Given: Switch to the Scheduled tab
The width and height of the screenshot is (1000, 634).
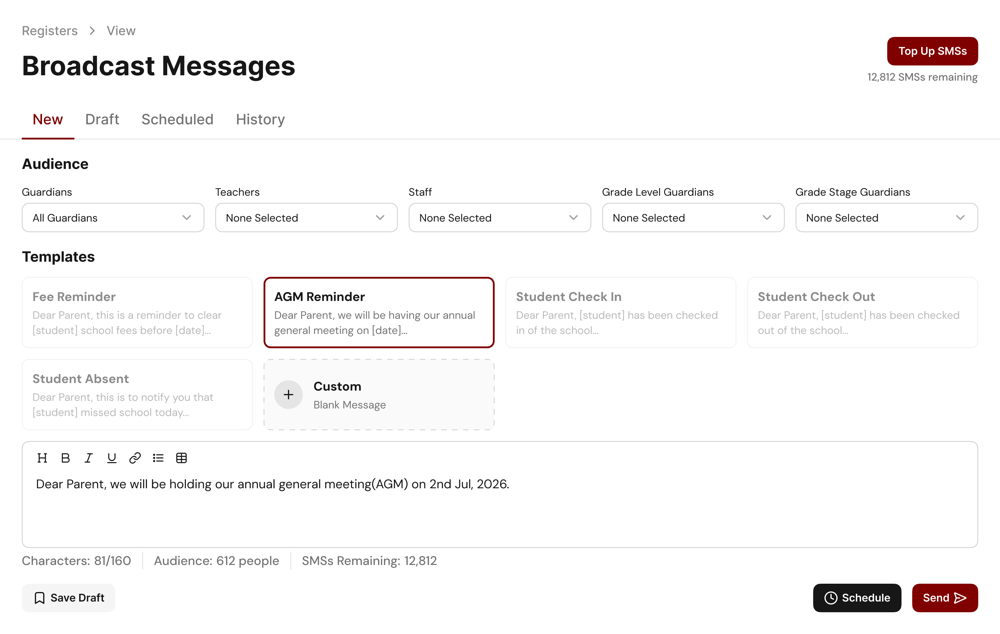Looking at the screenshot, I should point(177,119).
